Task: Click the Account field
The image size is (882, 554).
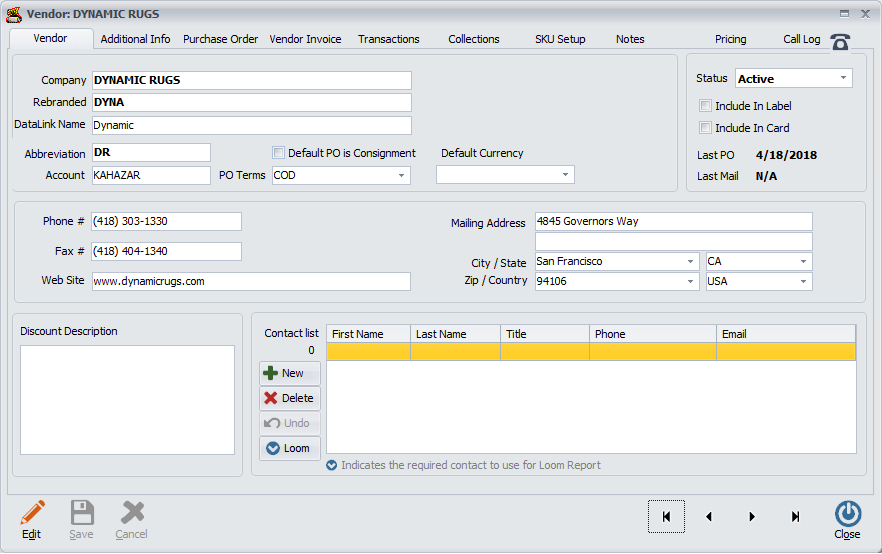Action: coord(151,175)
